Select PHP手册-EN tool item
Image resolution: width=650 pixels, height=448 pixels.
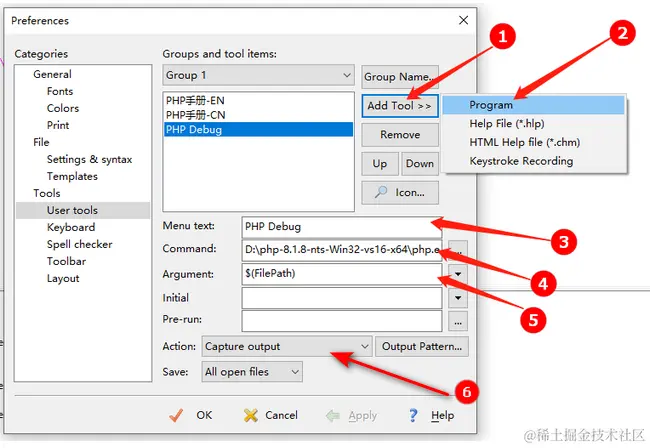pyautogui.click(x=258, y=101)
